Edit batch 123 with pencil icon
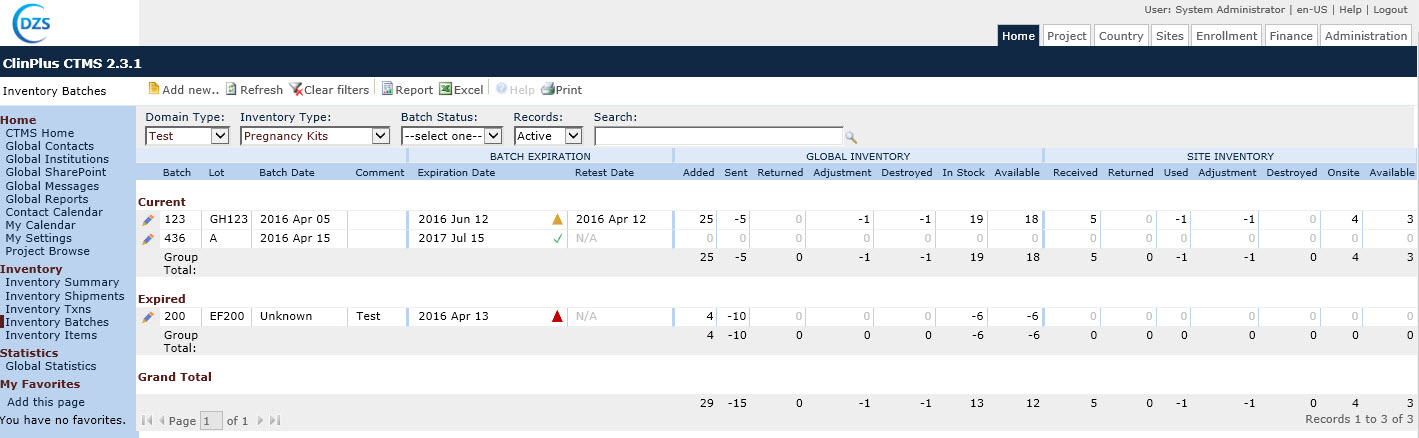The image size is (1419, 438). click(x=148, y=219)
